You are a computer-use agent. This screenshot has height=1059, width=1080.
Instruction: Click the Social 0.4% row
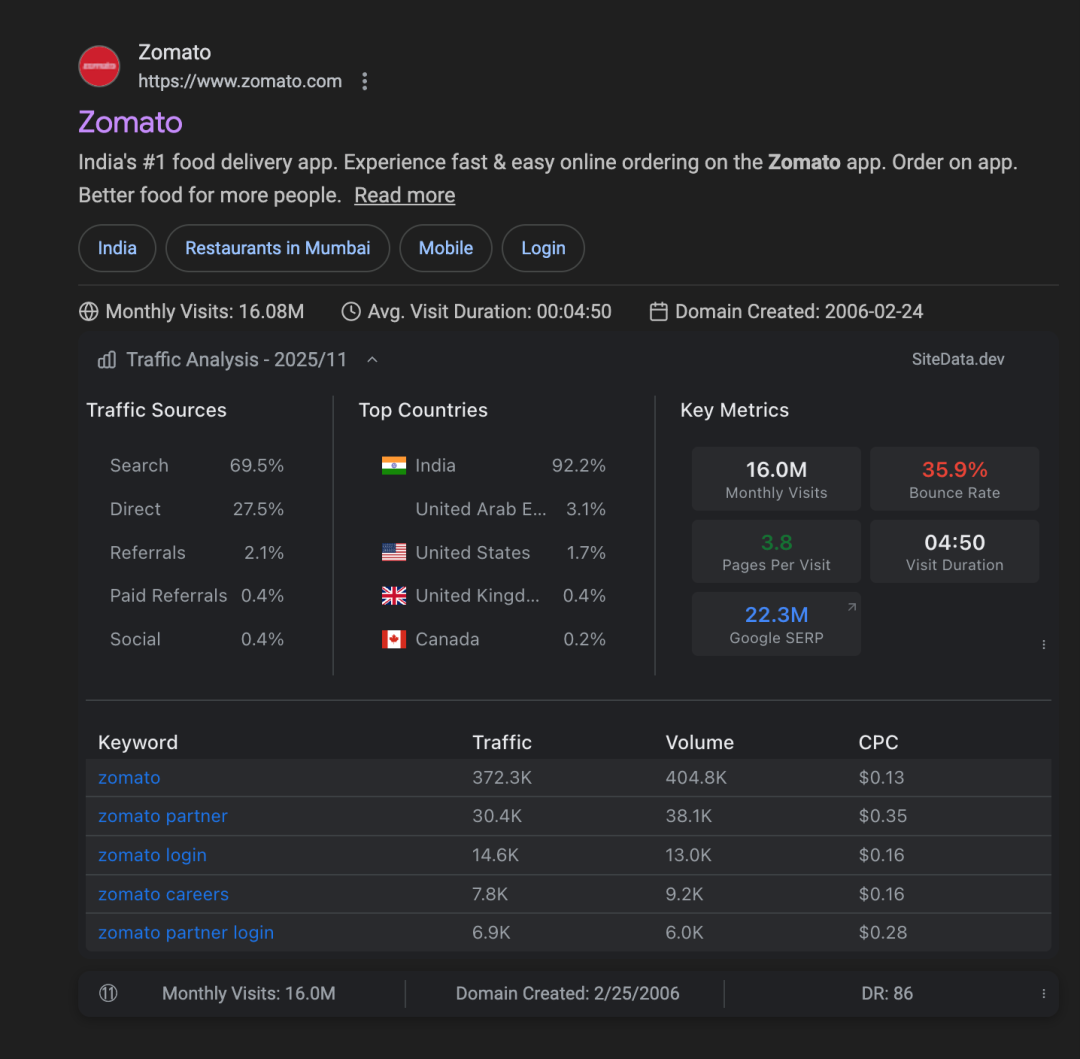[197, 639]
